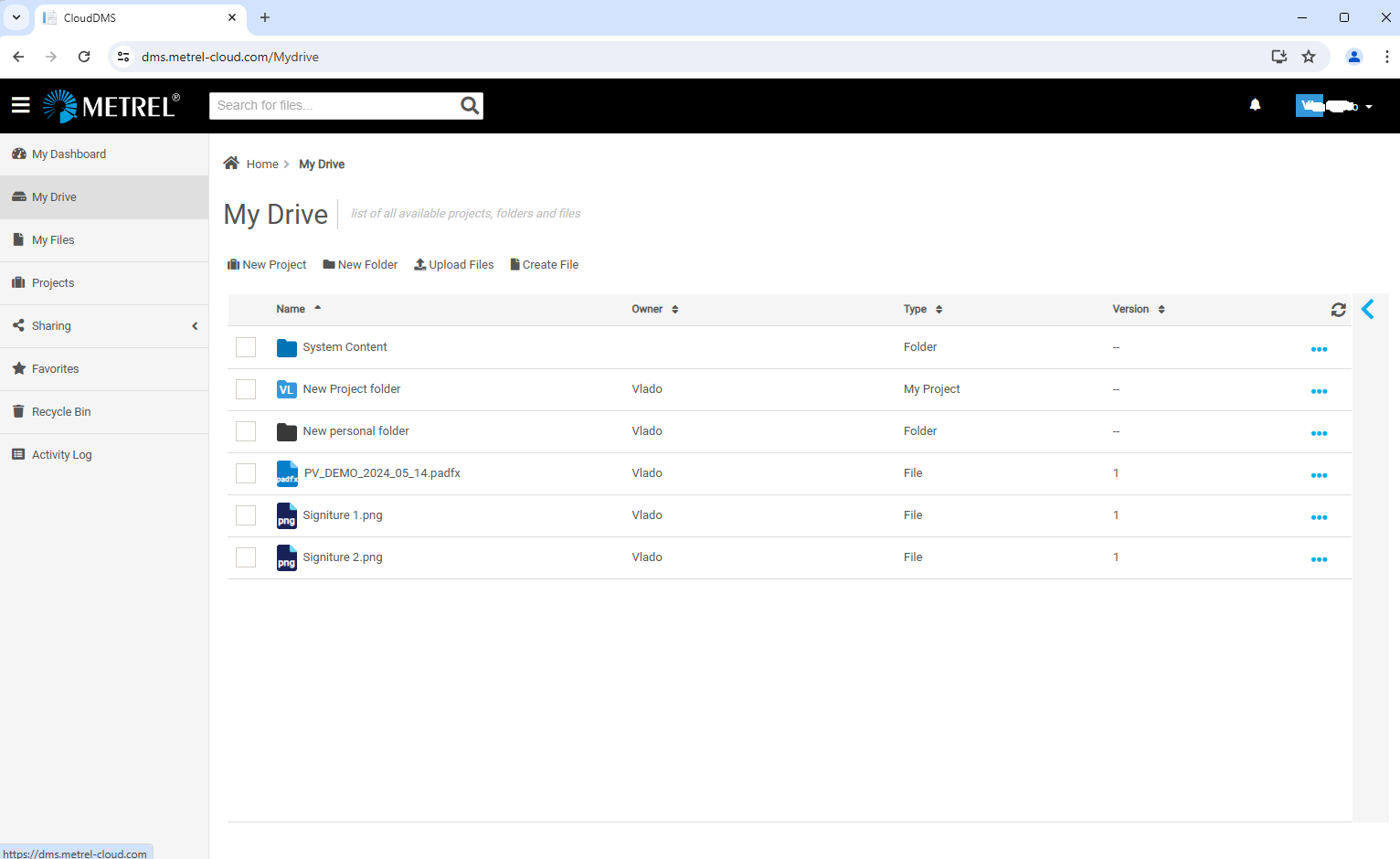The width and height of the screenshot is (1400, 859).
Task: Open actions menu for PV_DEMO_2024_05_14.padfx
Action: pos(1319,475)
